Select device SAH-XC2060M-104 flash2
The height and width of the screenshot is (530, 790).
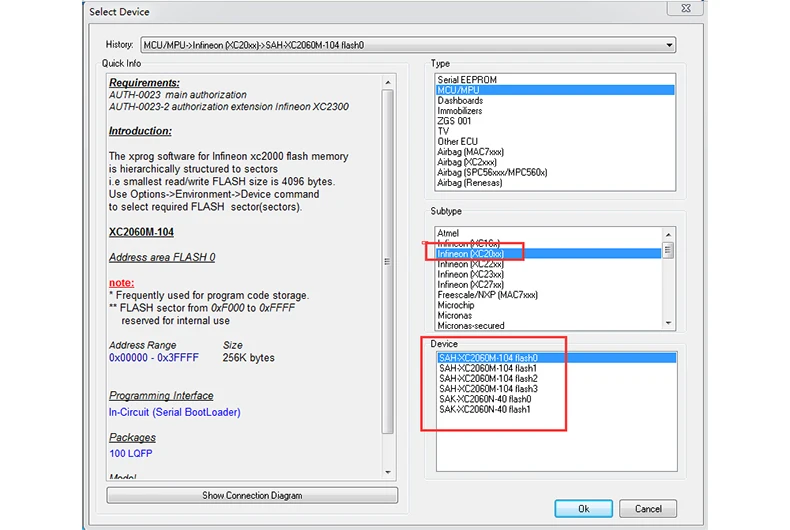pyautogui.click(x=556, y=379)
